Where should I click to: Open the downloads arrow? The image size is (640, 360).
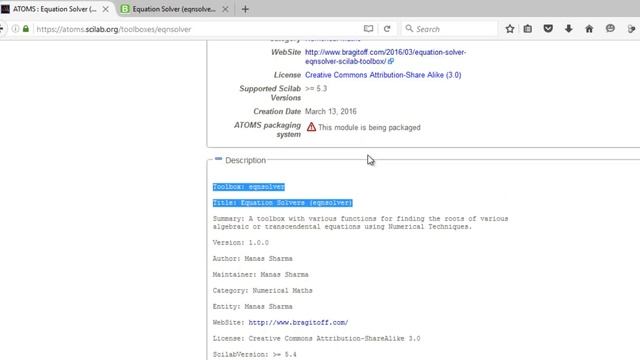[x=569, y=29]
